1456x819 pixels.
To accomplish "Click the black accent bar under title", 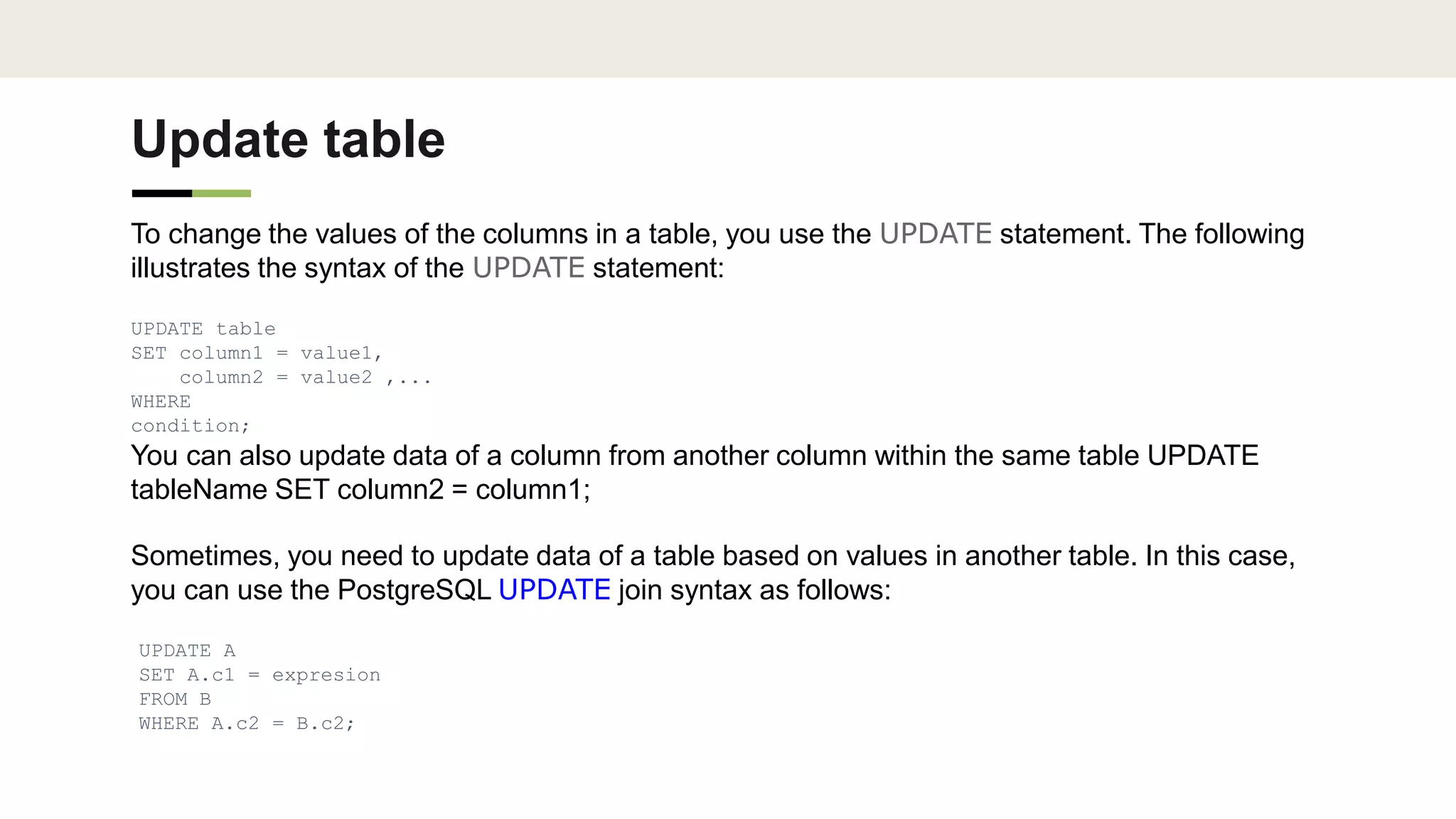I will [161, 193].
